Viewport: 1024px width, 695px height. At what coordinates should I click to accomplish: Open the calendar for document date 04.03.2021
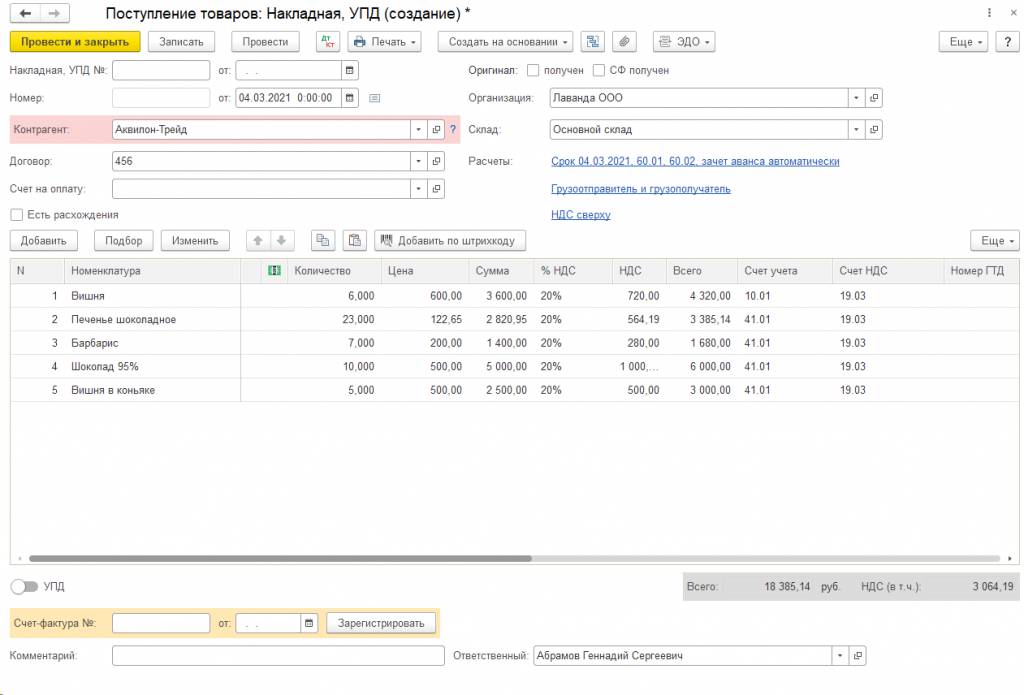click(x=349, y=98)
